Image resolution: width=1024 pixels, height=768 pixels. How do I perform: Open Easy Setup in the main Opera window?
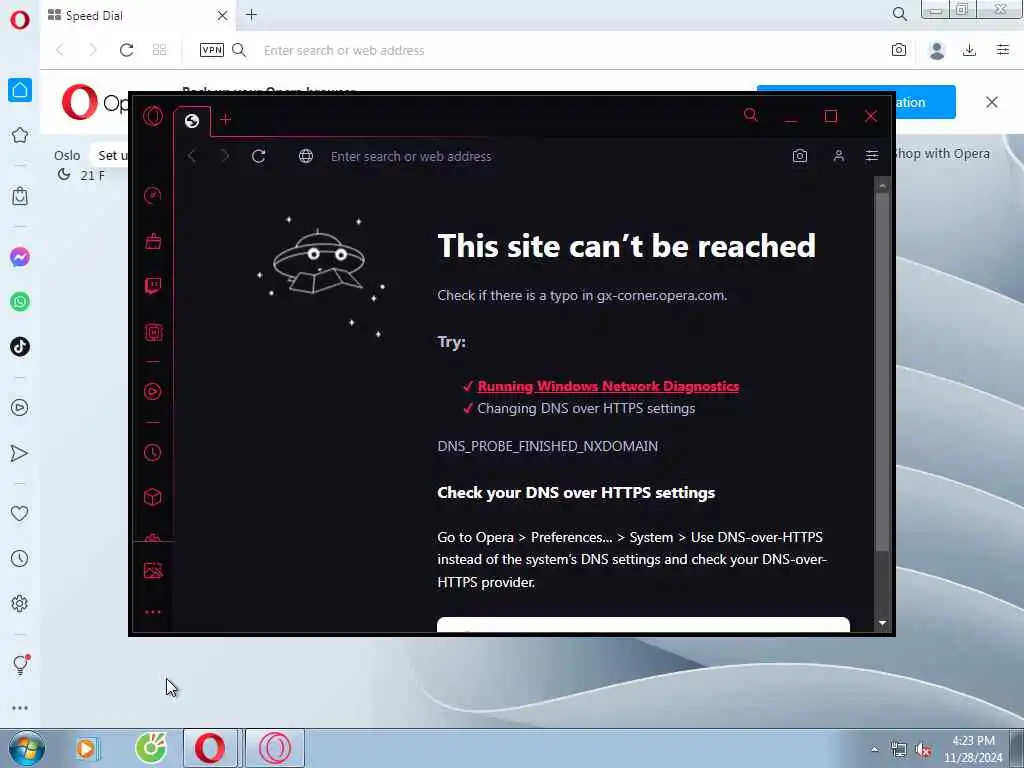click(x=1003, y=50)
